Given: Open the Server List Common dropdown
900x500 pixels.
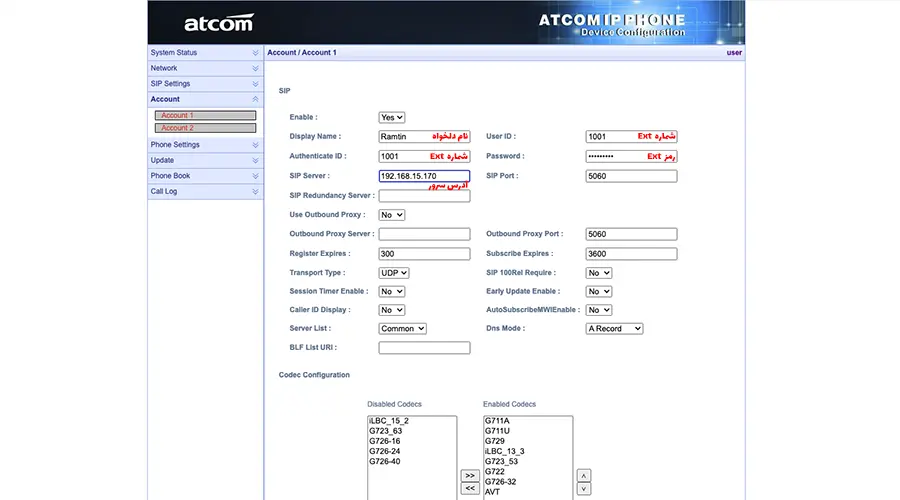Looking at the screenshot, I should 402,329.
